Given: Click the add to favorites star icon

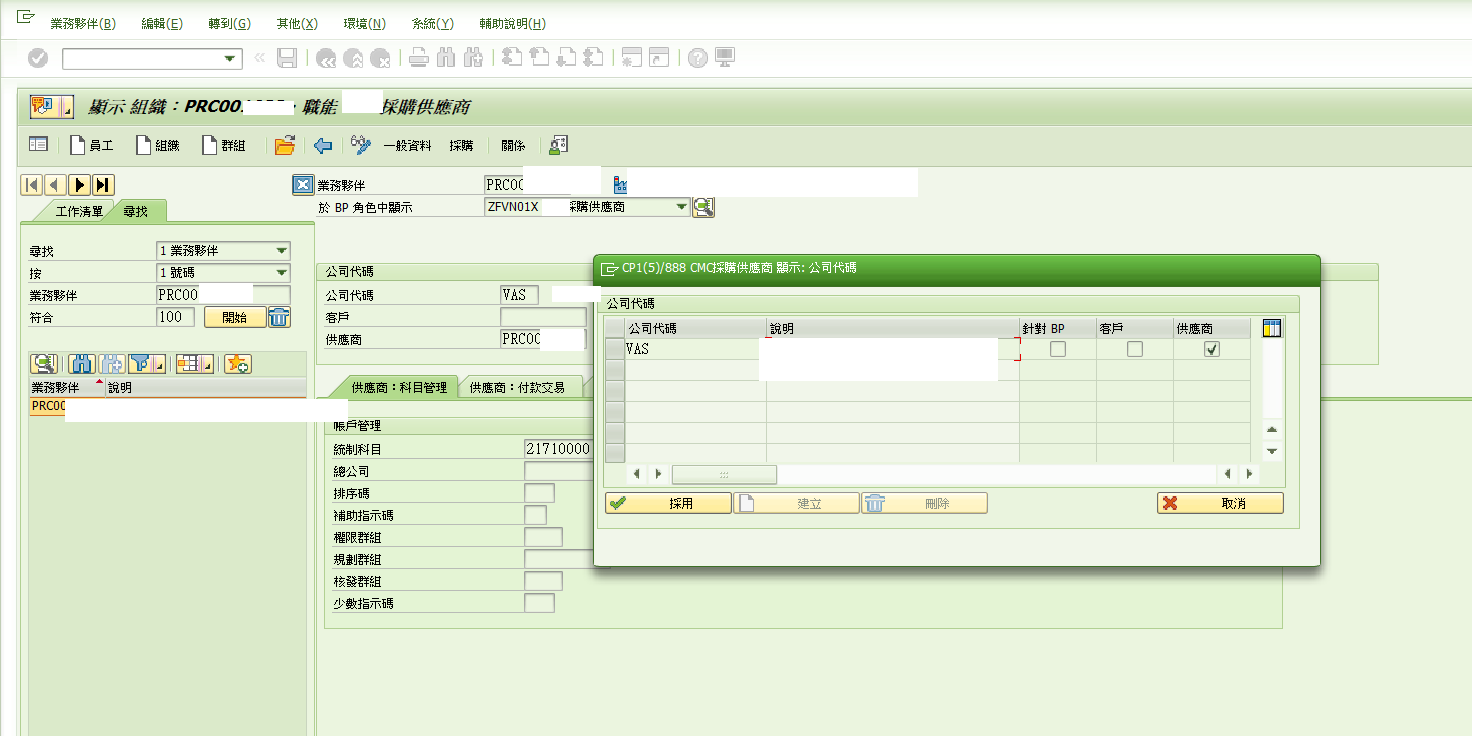Looking at the screenshot, I should click(x=237, y=363).
